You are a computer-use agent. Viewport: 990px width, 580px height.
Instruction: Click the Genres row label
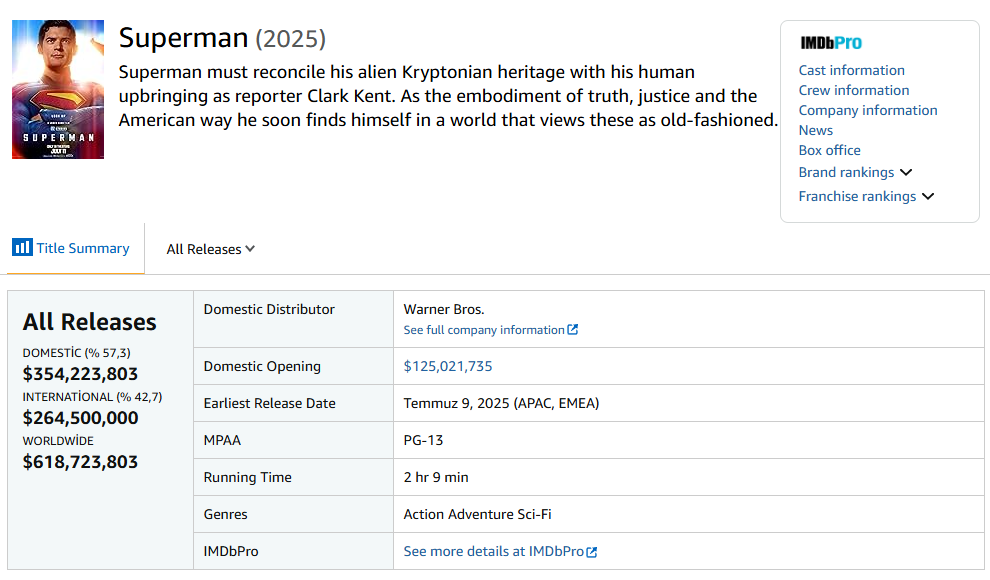coord(225,514)
